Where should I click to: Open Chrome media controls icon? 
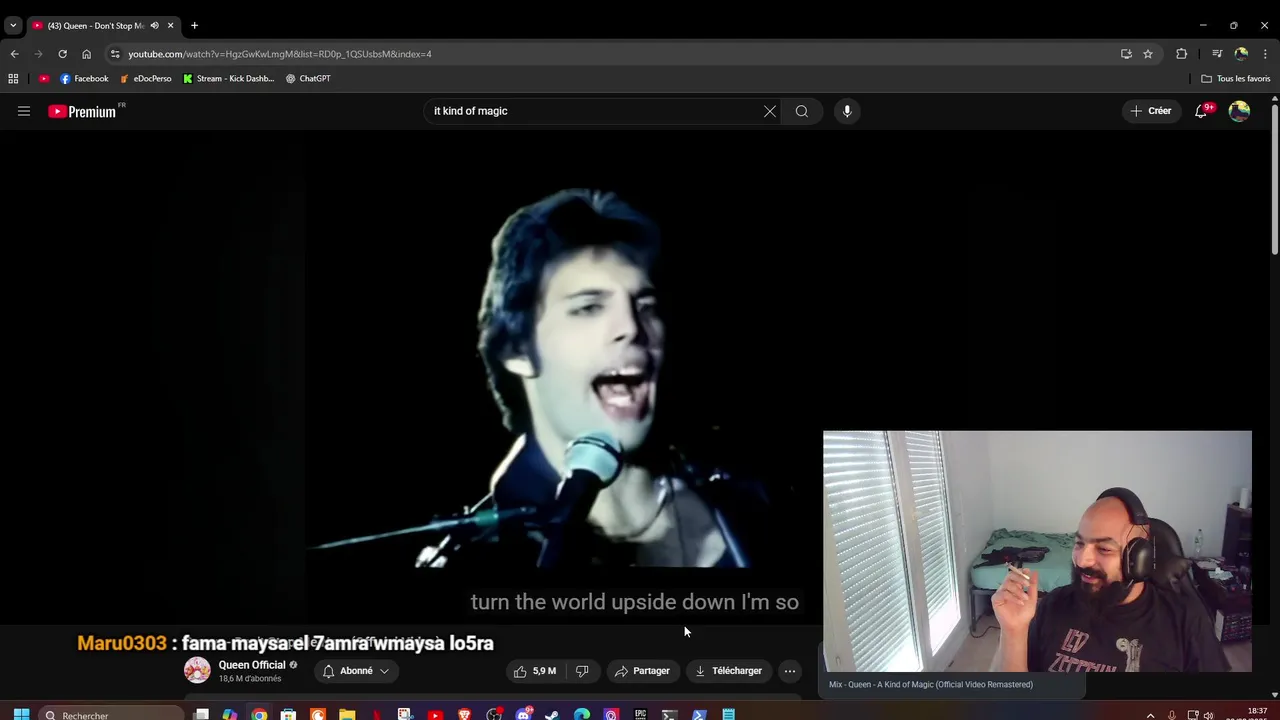[1217, 54]
